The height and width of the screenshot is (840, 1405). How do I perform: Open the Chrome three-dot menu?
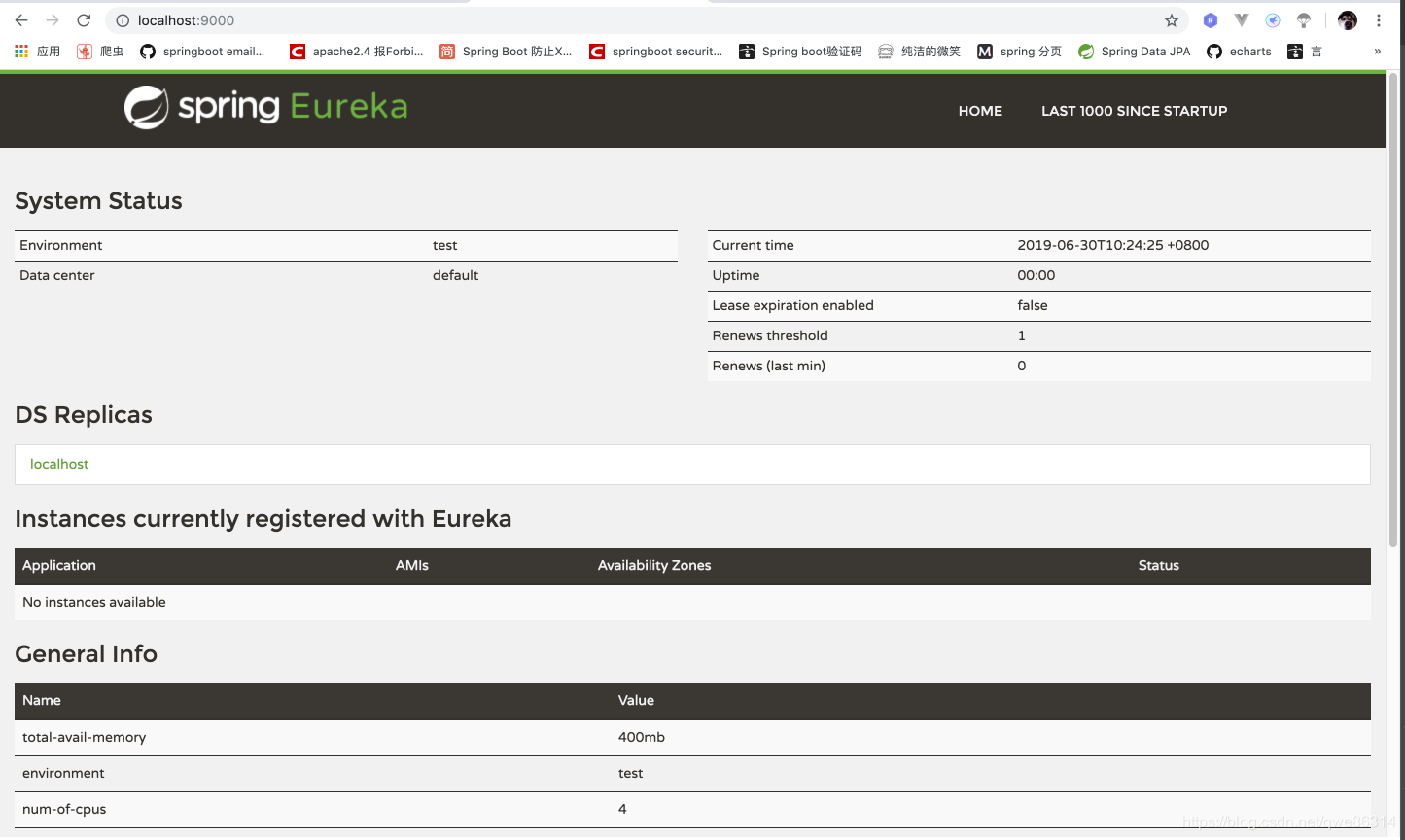pos(1379,20)
